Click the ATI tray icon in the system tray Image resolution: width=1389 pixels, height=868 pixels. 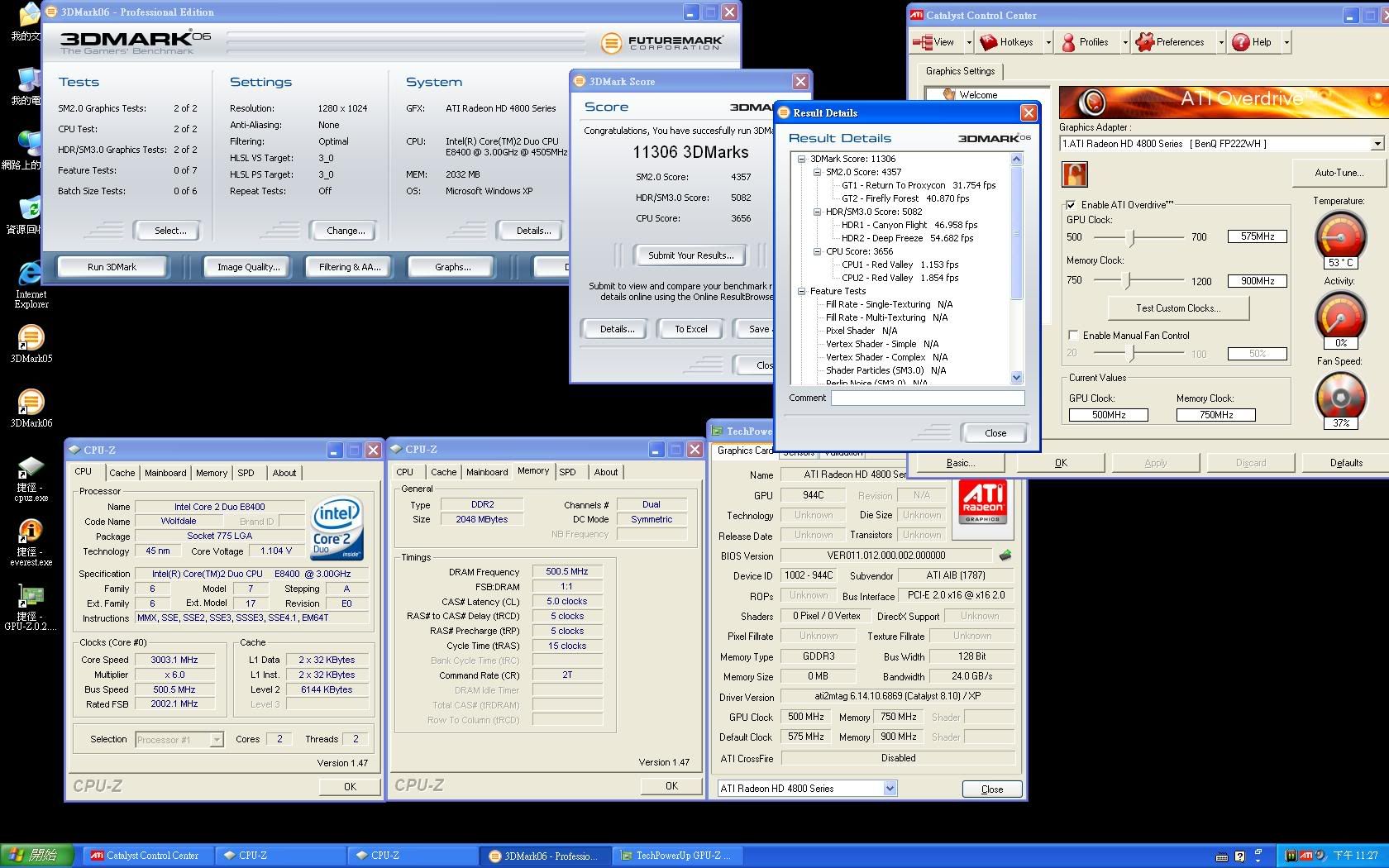pyautogui.click(x=1305, y=856)
